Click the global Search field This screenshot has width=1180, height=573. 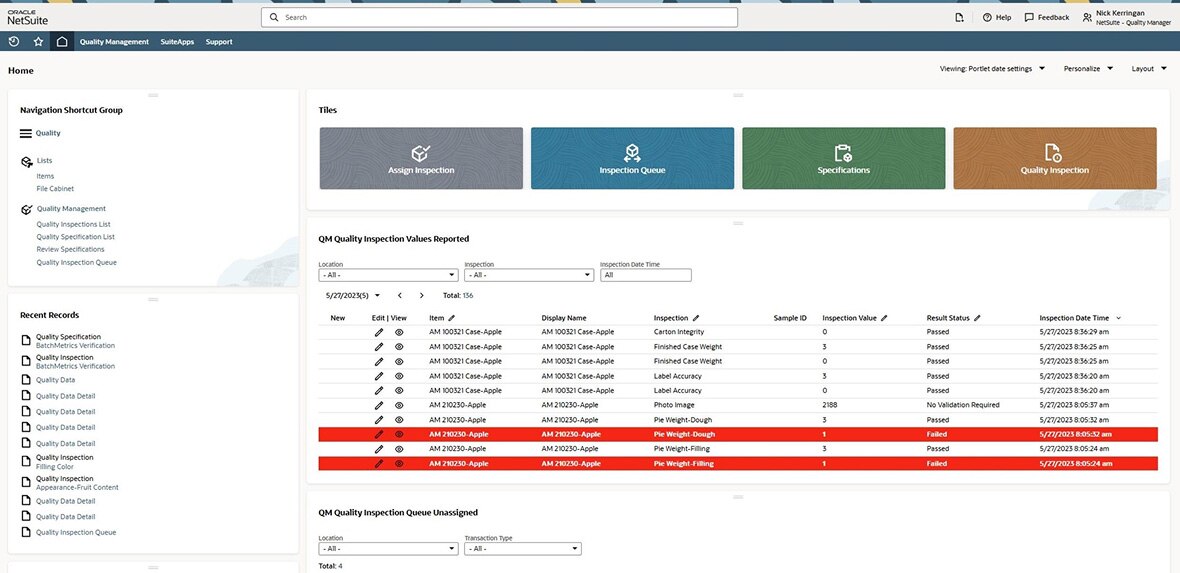click(499, 17)
